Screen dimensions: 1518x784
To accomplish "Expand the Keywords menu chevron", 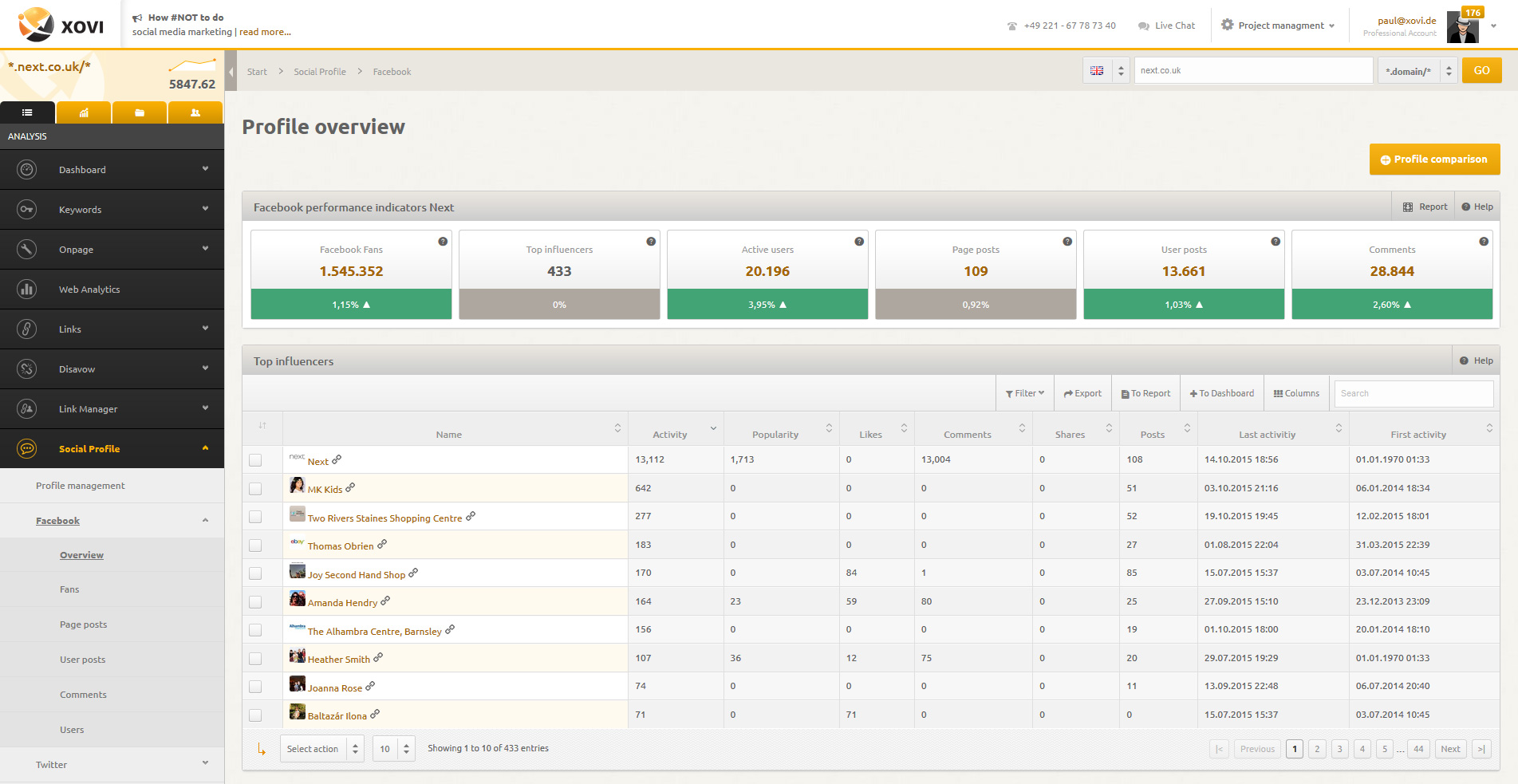I will tap(205, 208).
